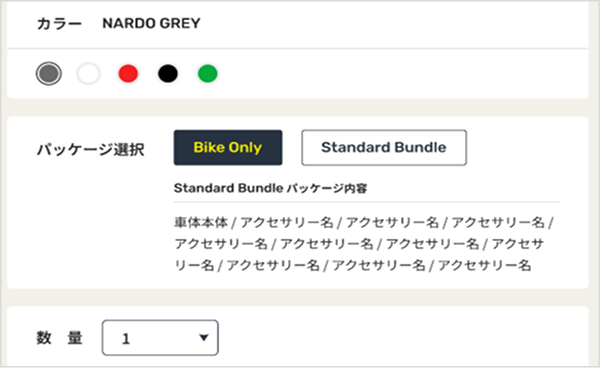The width and height of the screenshot is (600, 368).
Task: Click the カラー label
Action: 59,24
